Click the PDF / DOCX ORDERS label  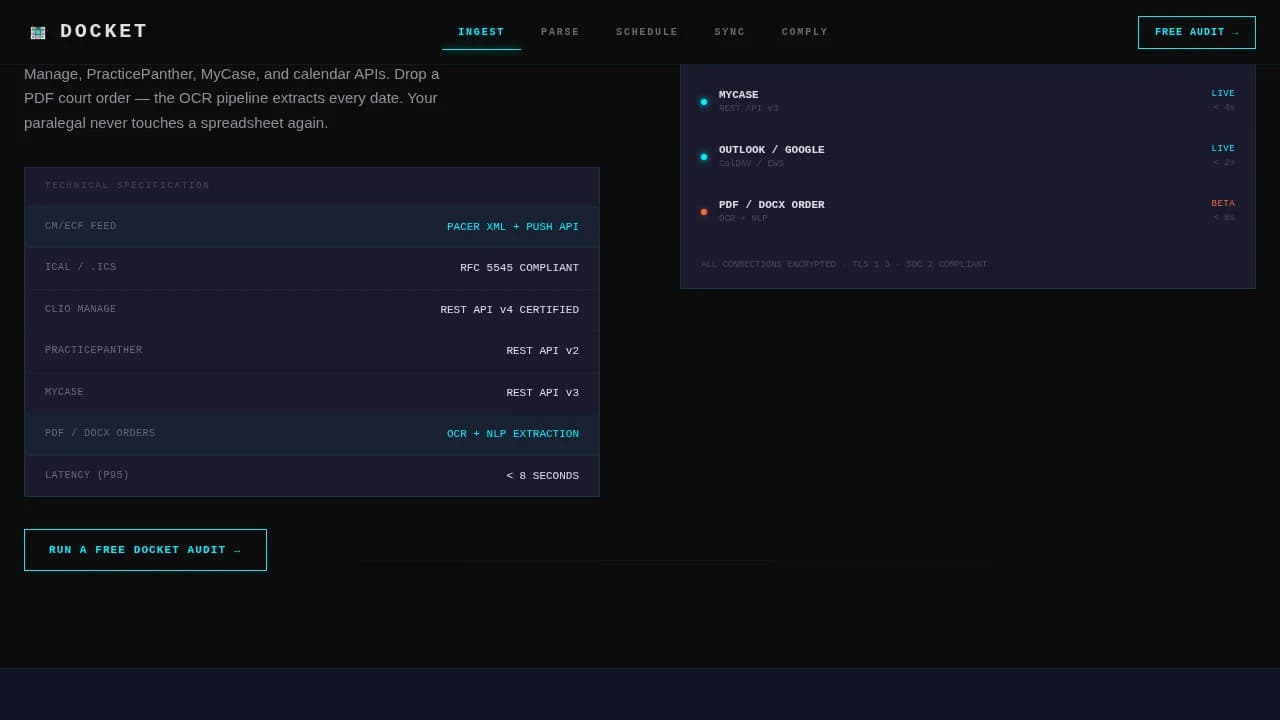100,434
